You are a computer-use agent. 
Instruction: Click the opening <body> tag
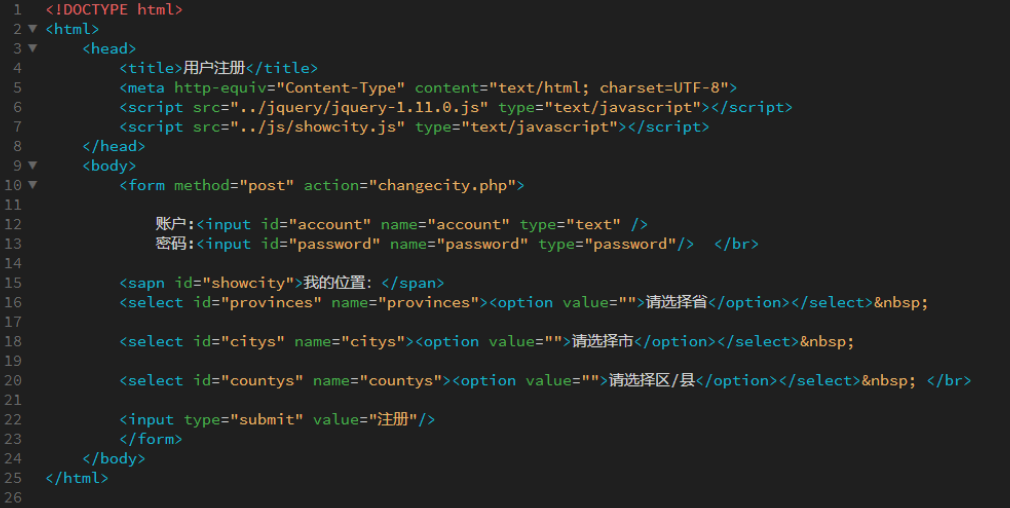click(110, 165)
